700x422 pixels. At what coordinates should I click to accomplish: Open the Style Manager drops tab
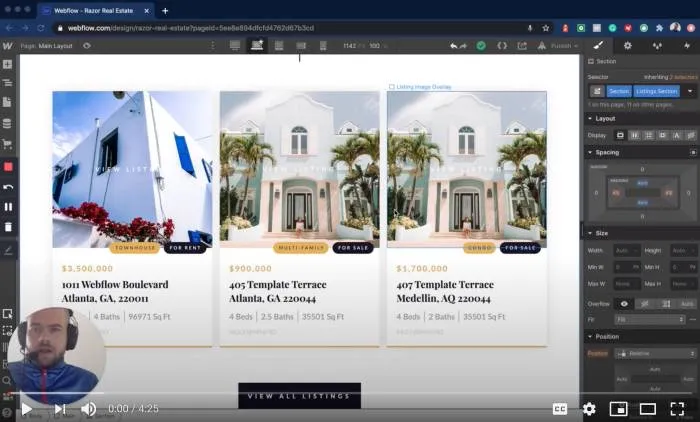pos(657,45)
